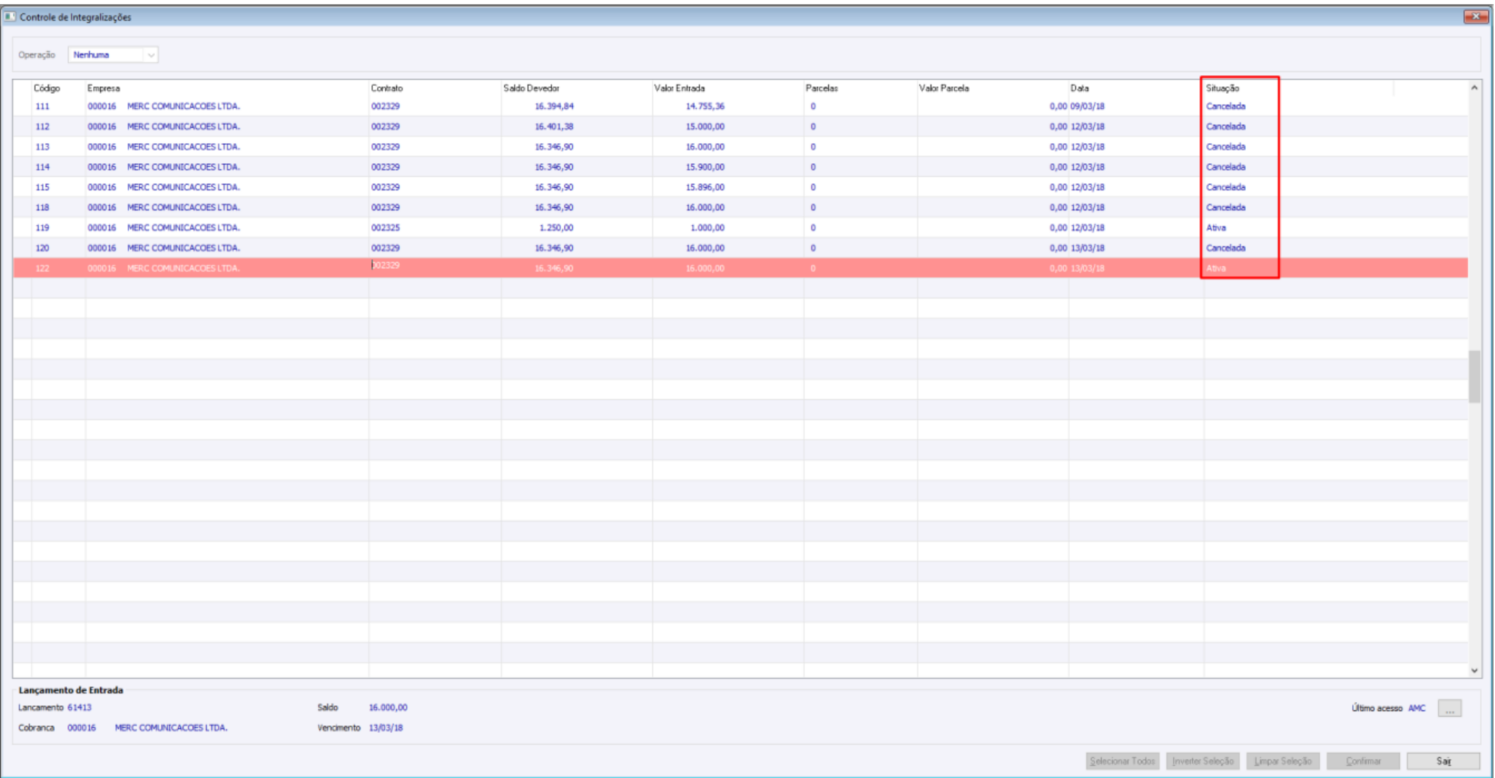The width and height of the screenshot is (1495, 778).
Task: Sort by the Data column header
Action: coord(1080,88)
